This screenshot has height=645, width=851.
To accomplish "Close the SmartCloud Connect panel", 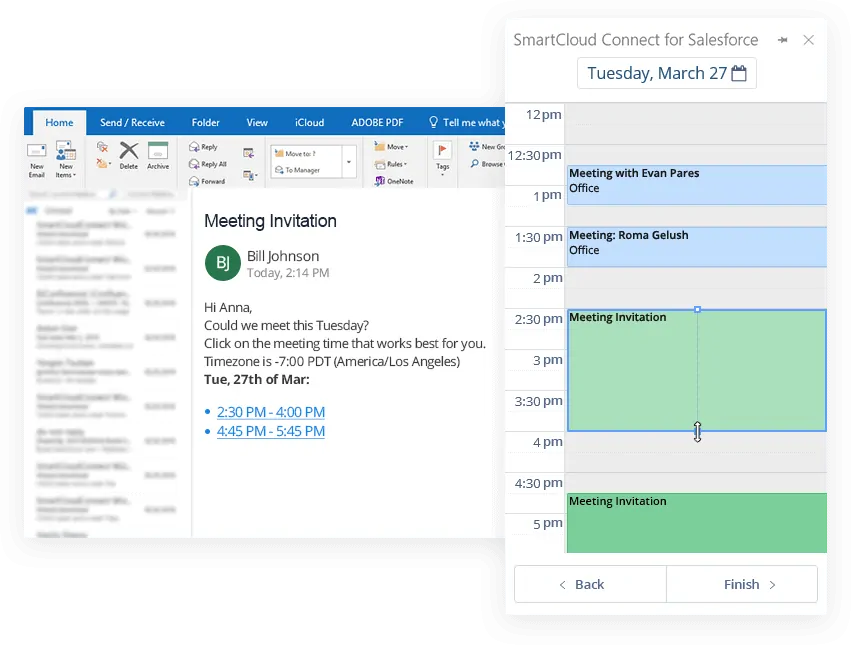I will click(x=809, y=40).
